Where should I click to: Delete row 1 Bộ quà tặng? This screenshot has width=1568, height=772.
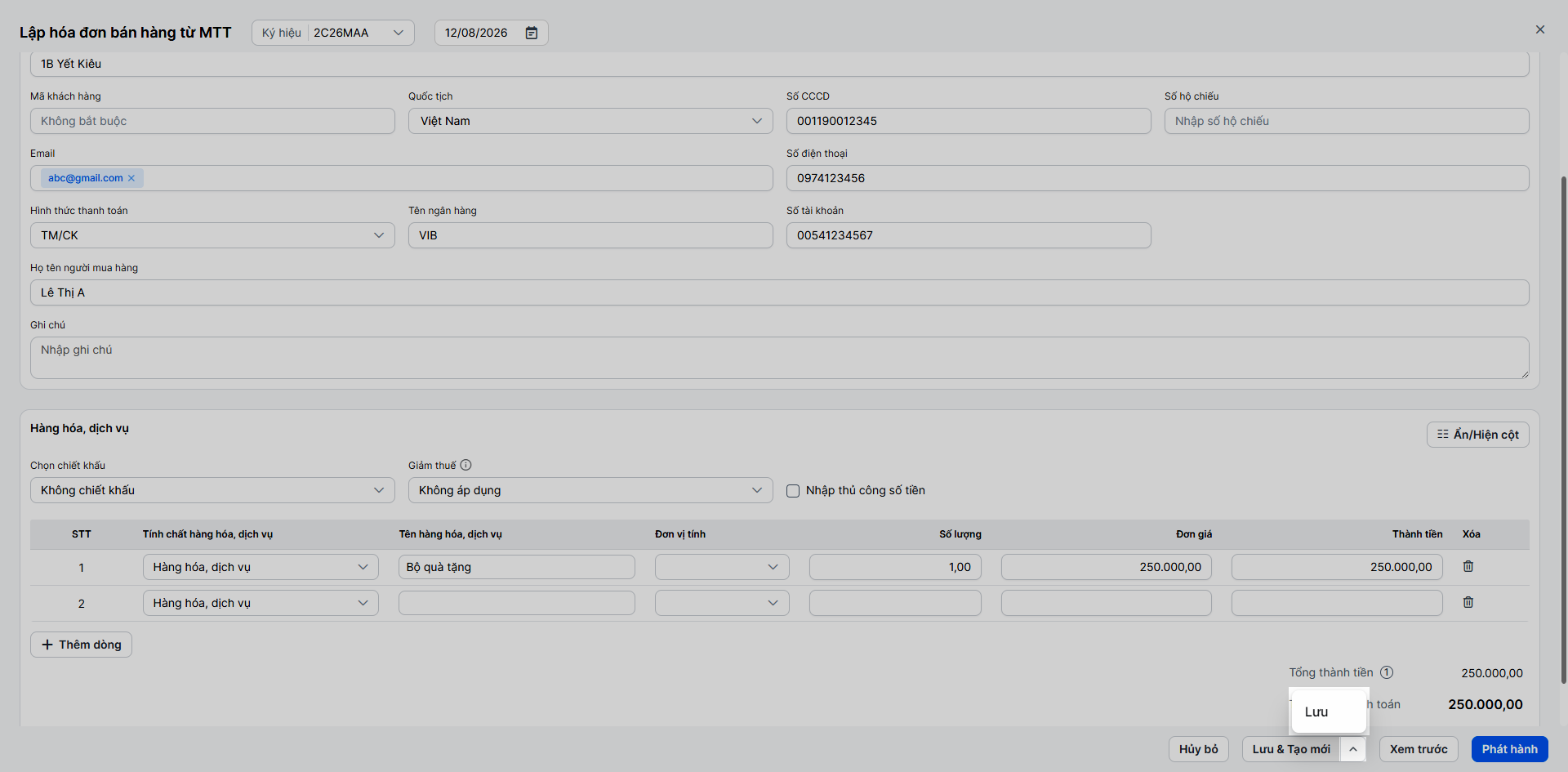(x=1468, y=566)
